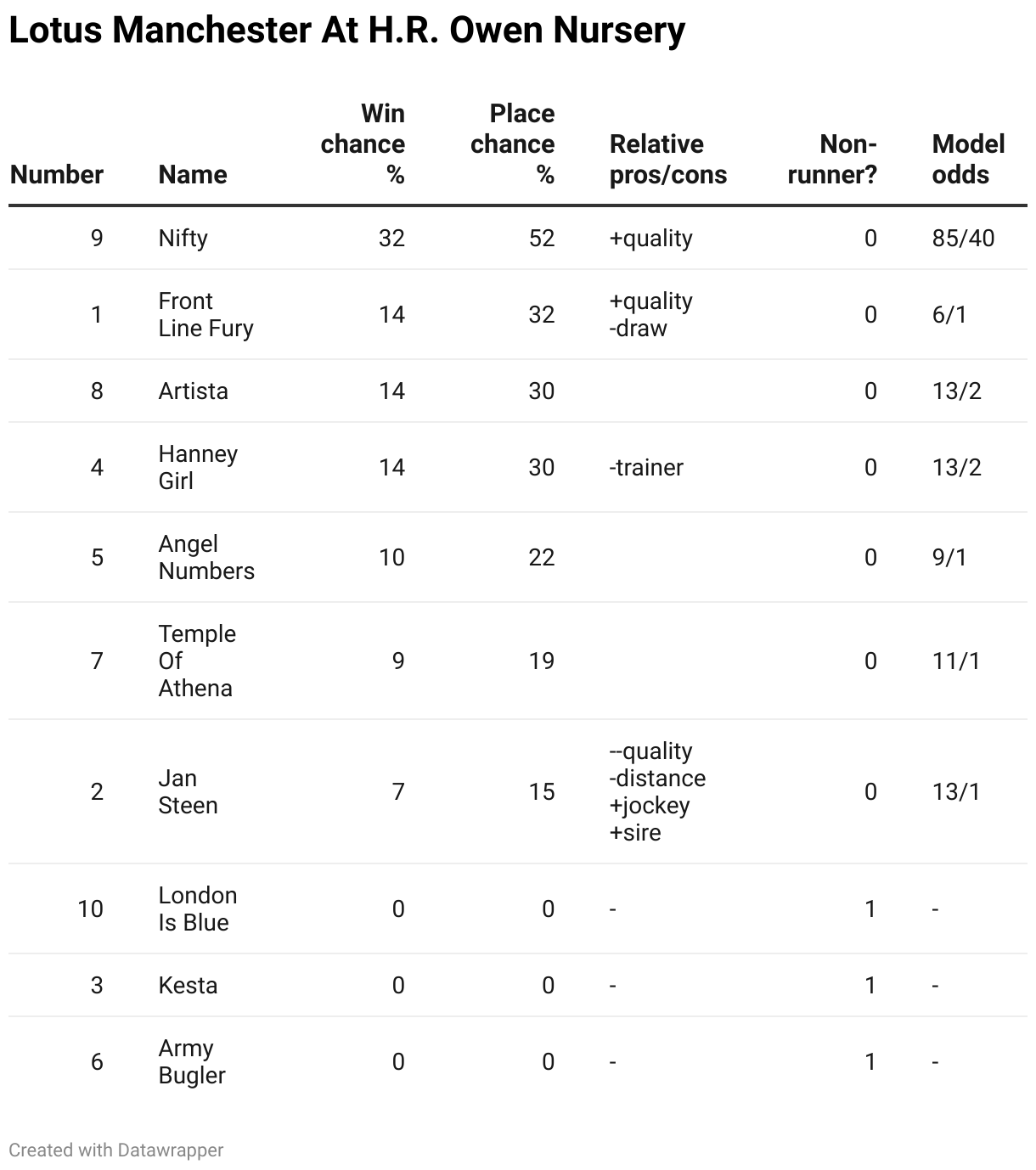The height and width of the screenshot is (1170, 1036).
Task: Select the Artista row name
Action: click(194, 391)
